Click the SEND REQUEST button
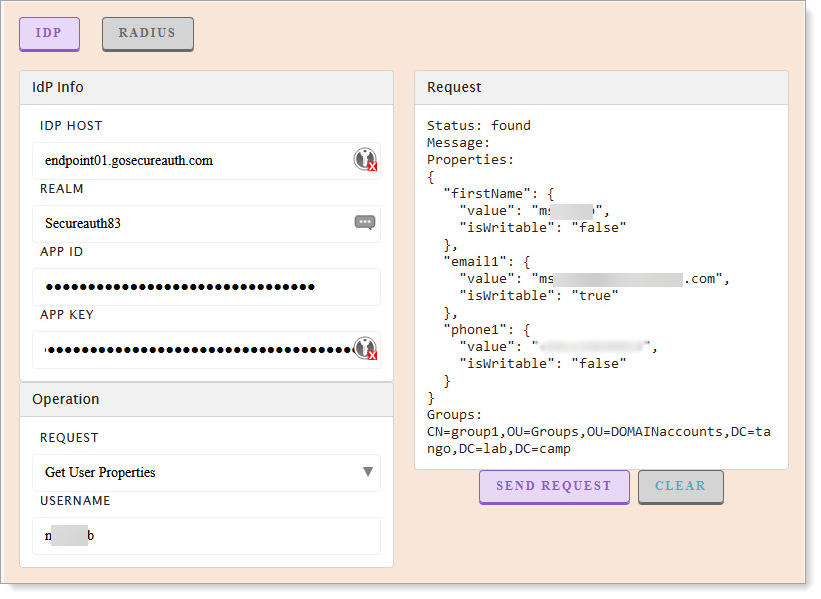 [x=554, y=486]
